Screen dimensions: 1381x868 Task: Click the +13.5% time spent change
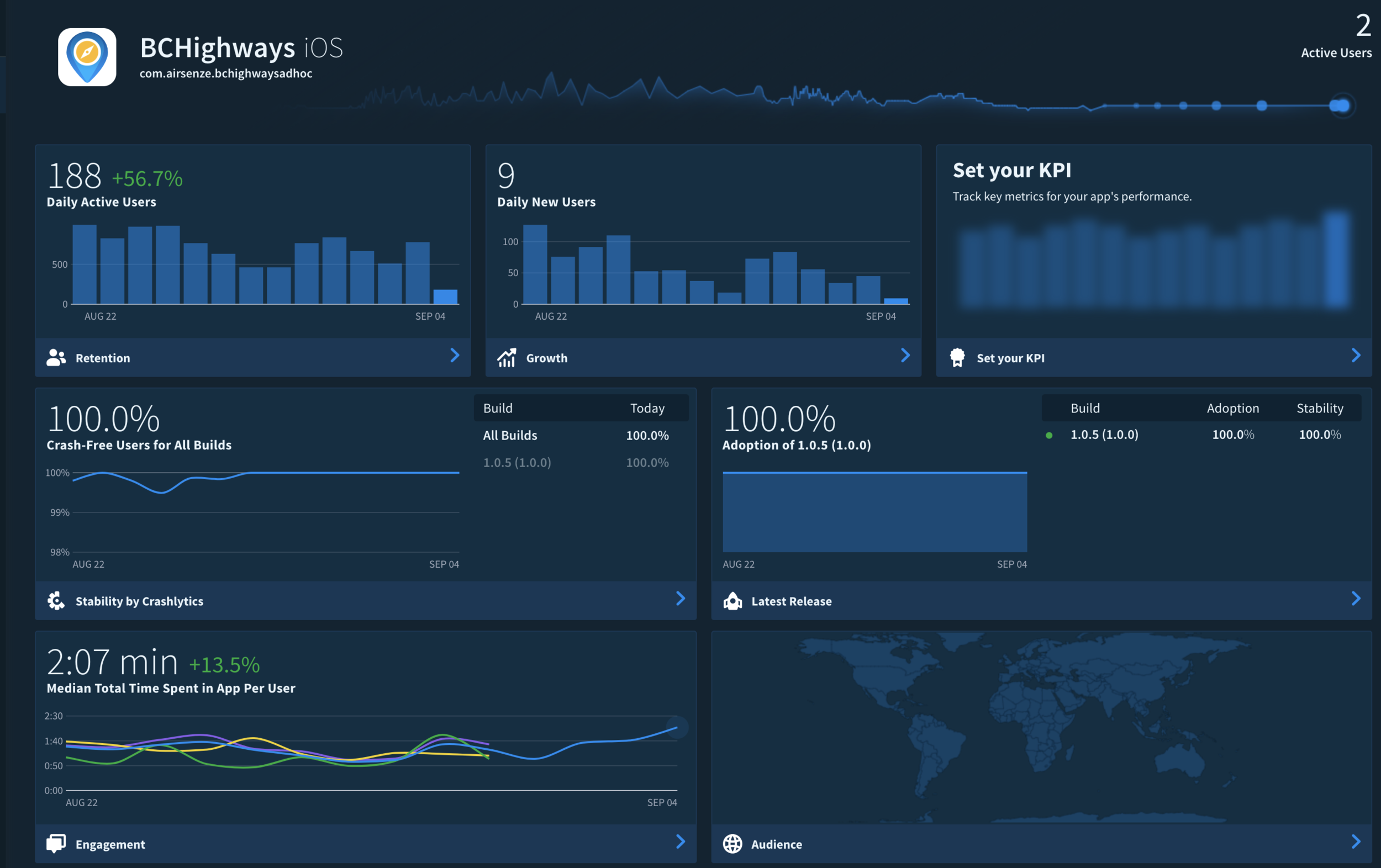[224, 665]
